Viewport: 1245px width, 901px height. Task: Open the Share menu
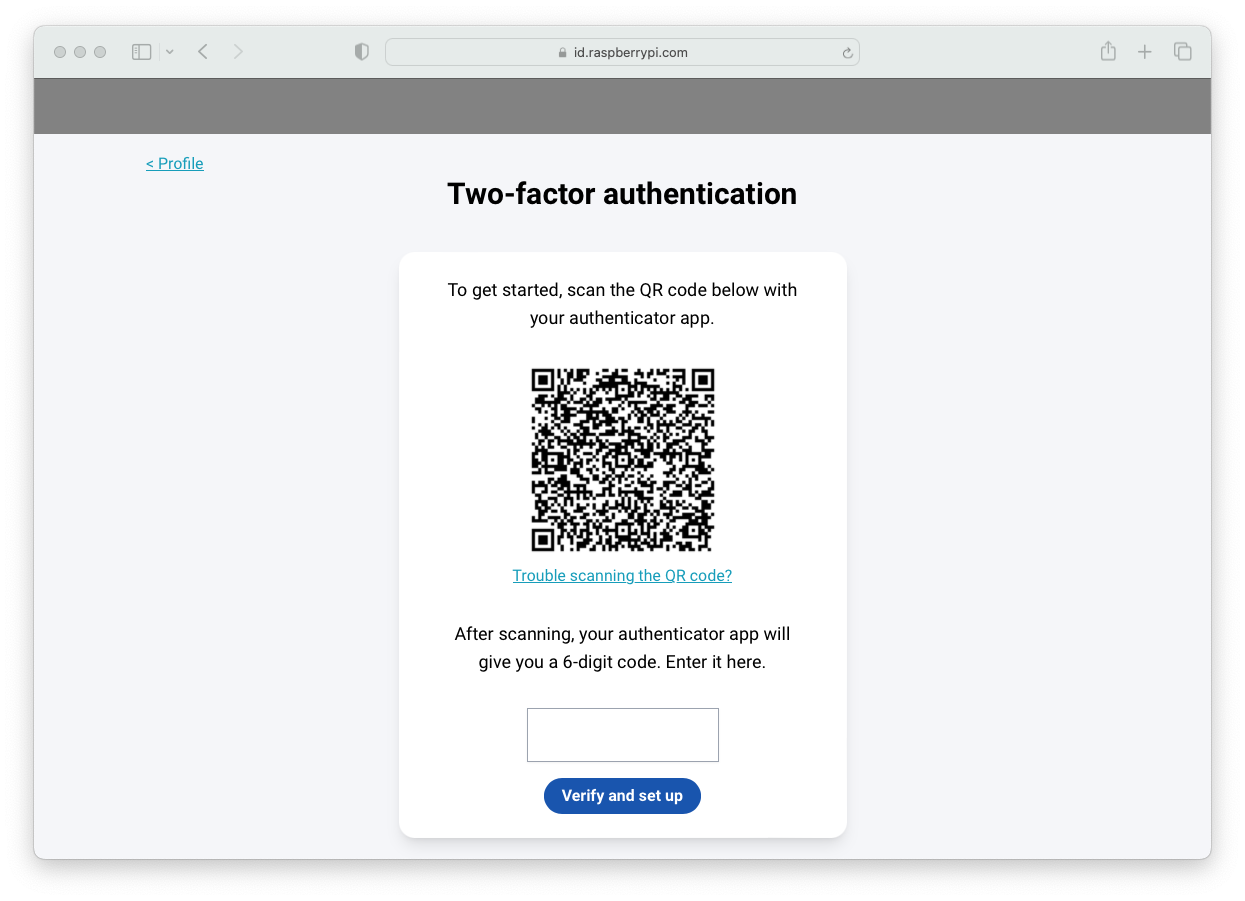pyautogui.click(x=1108, y=51)
